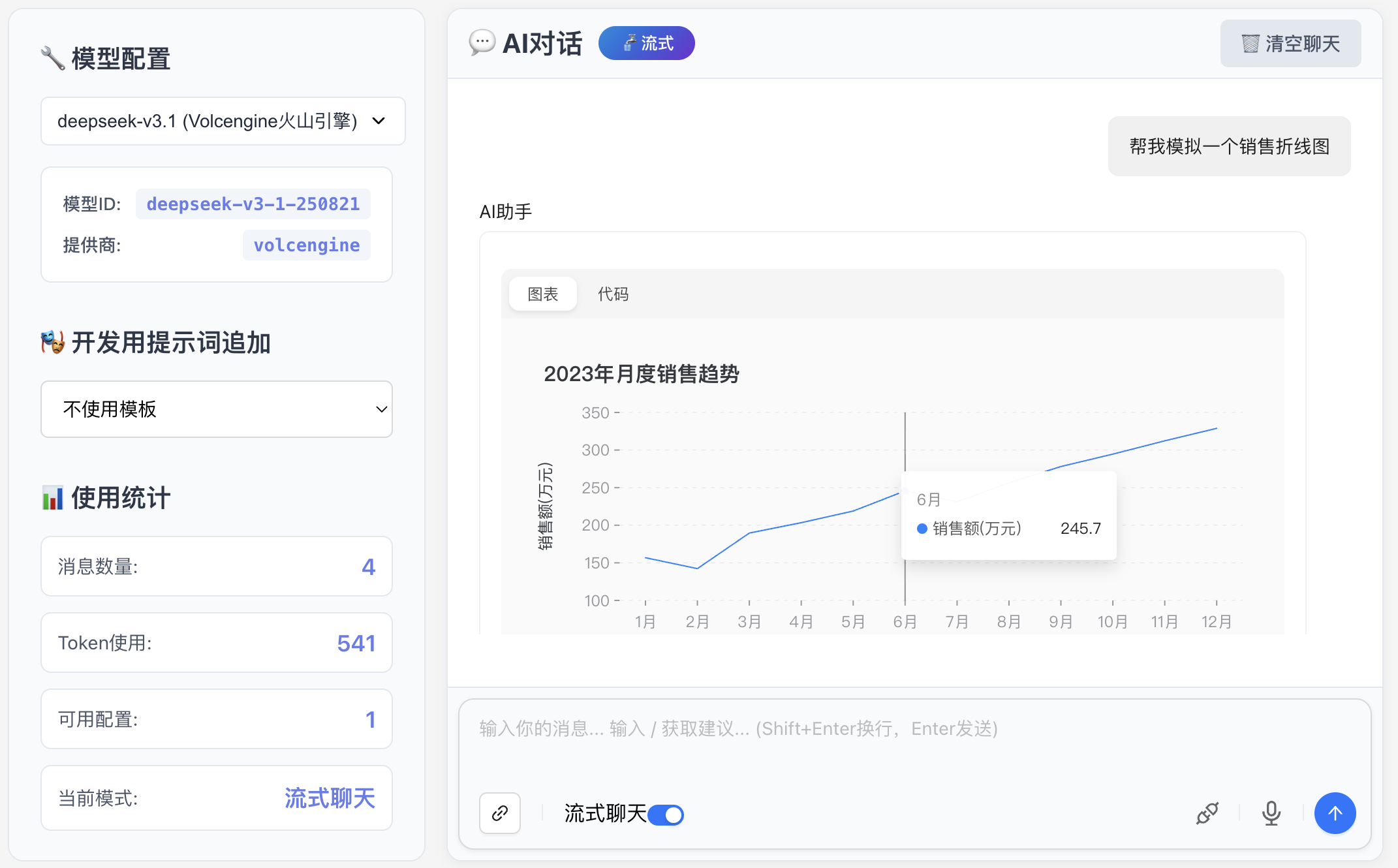Click the chevron arrow of model selector
The height and width of the screenshot is (868, 1398).
(379, 121)
